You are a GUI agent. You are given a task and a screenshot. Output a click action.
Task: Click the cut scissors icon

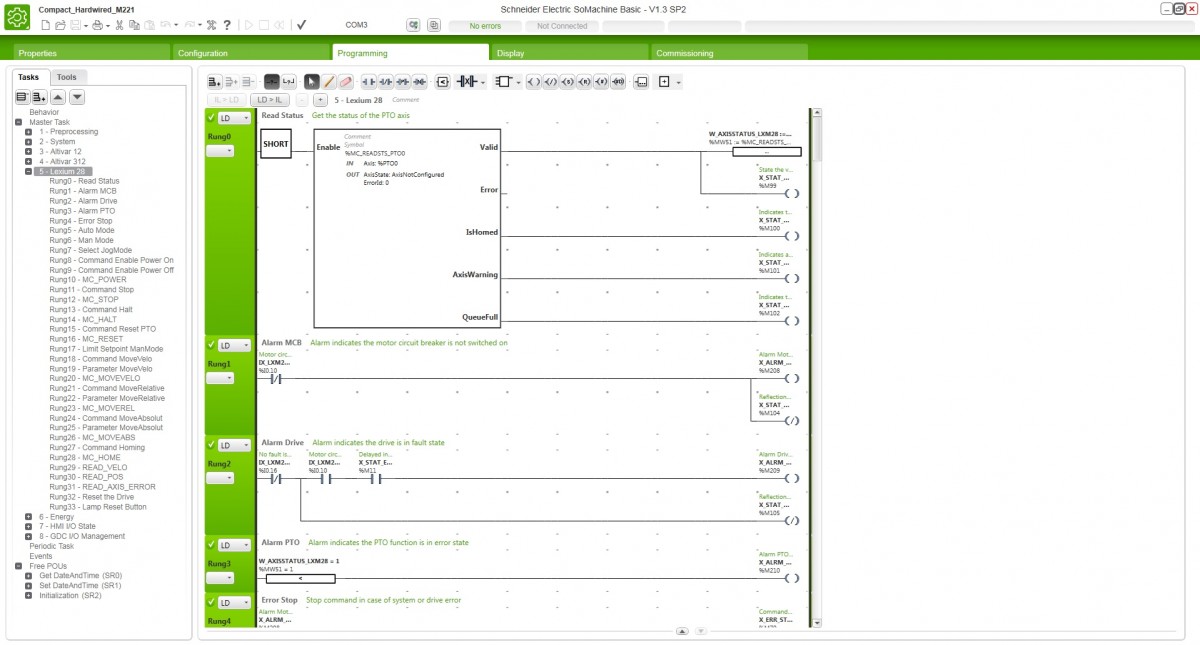point(119,24)
